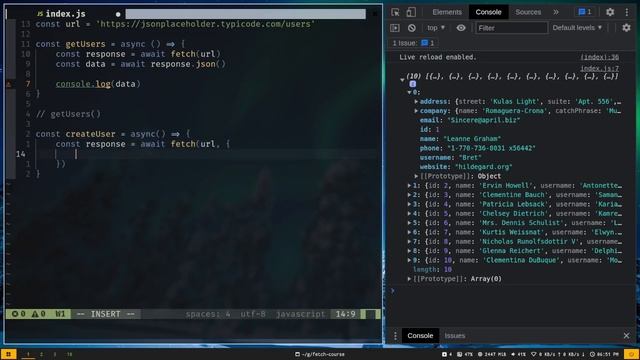The width and height of the screenshot is (640, 360).
Task: Select the Console tab in the bottom drawer
Action: point(420,336)
